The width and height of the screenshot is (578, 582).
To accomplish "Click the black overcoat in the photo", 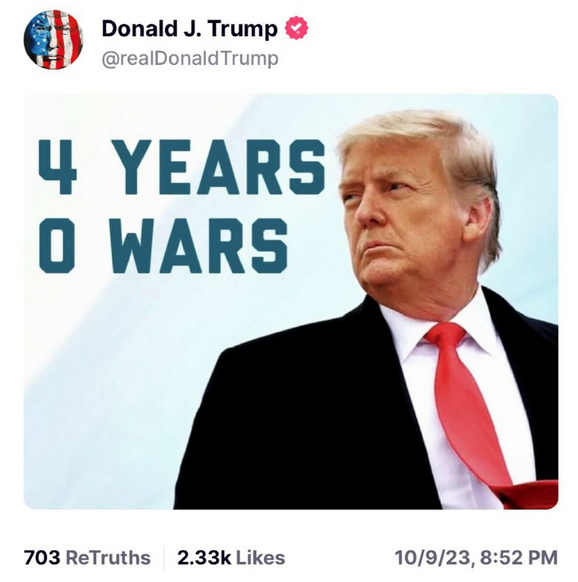I will 308,419.
